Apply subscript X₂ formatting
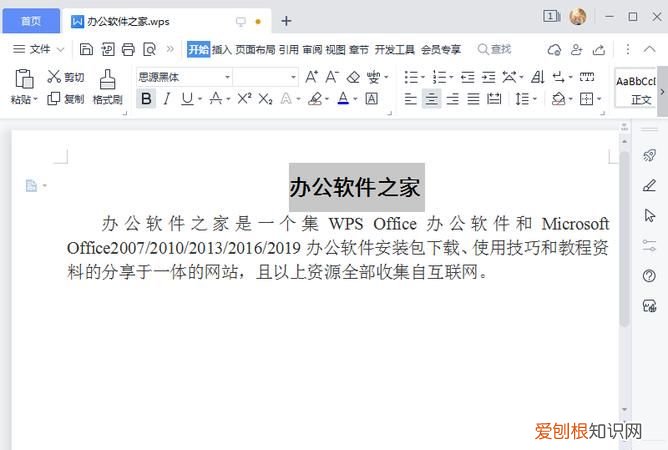 265,99
